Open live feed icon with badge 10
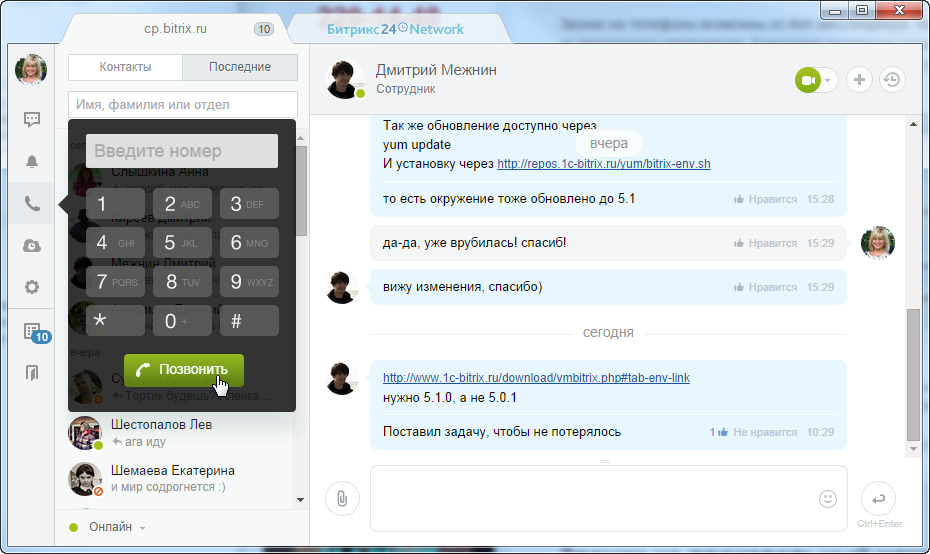 (35, 333)
